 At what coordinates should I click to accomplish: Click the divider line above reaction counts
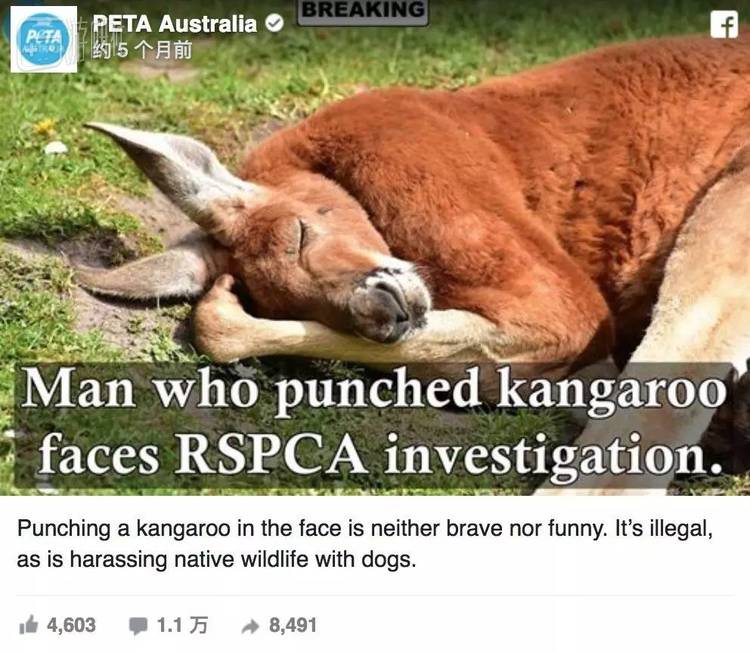click(375, 596)
